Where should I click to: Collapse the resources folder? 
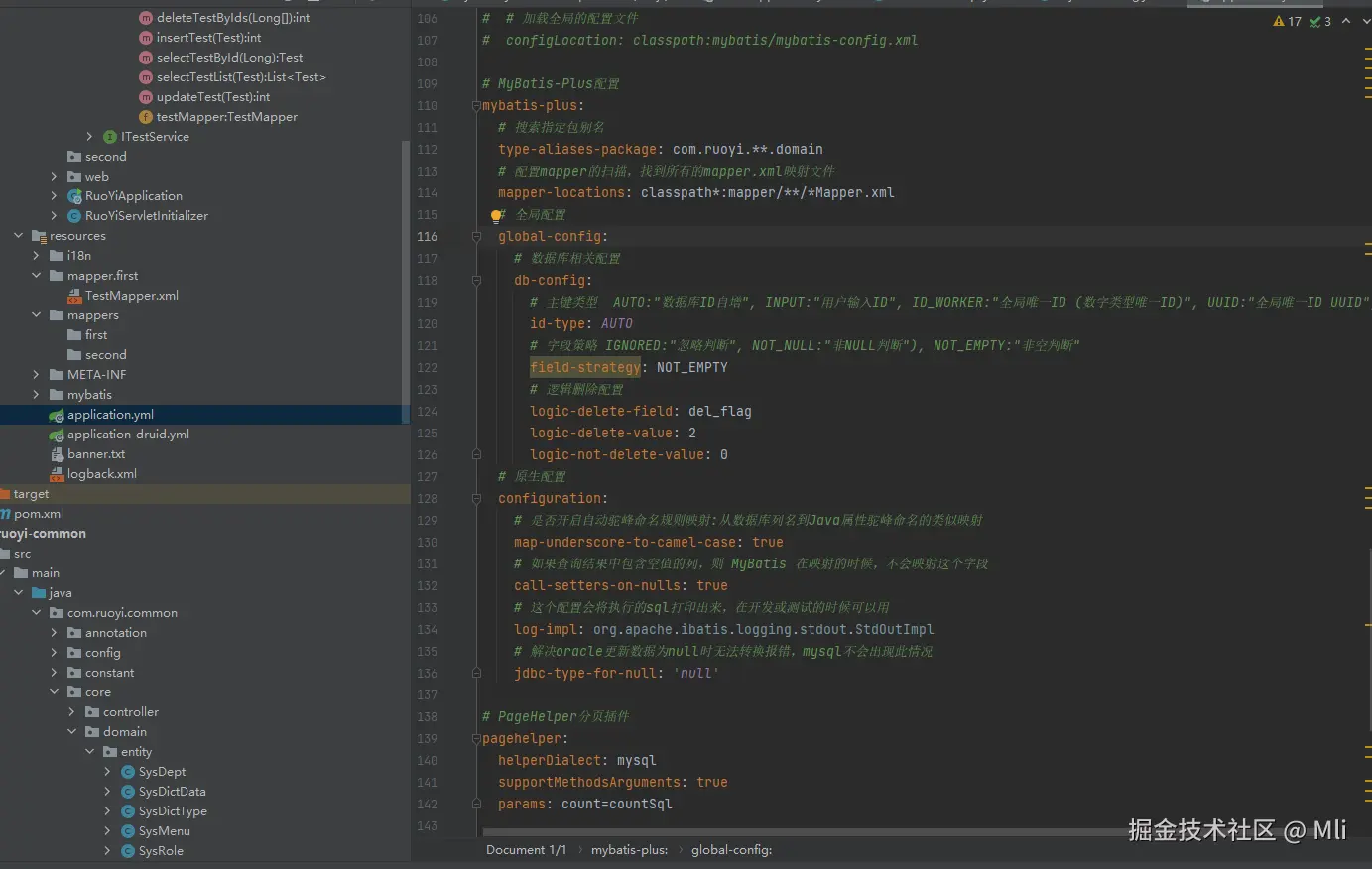18,236
